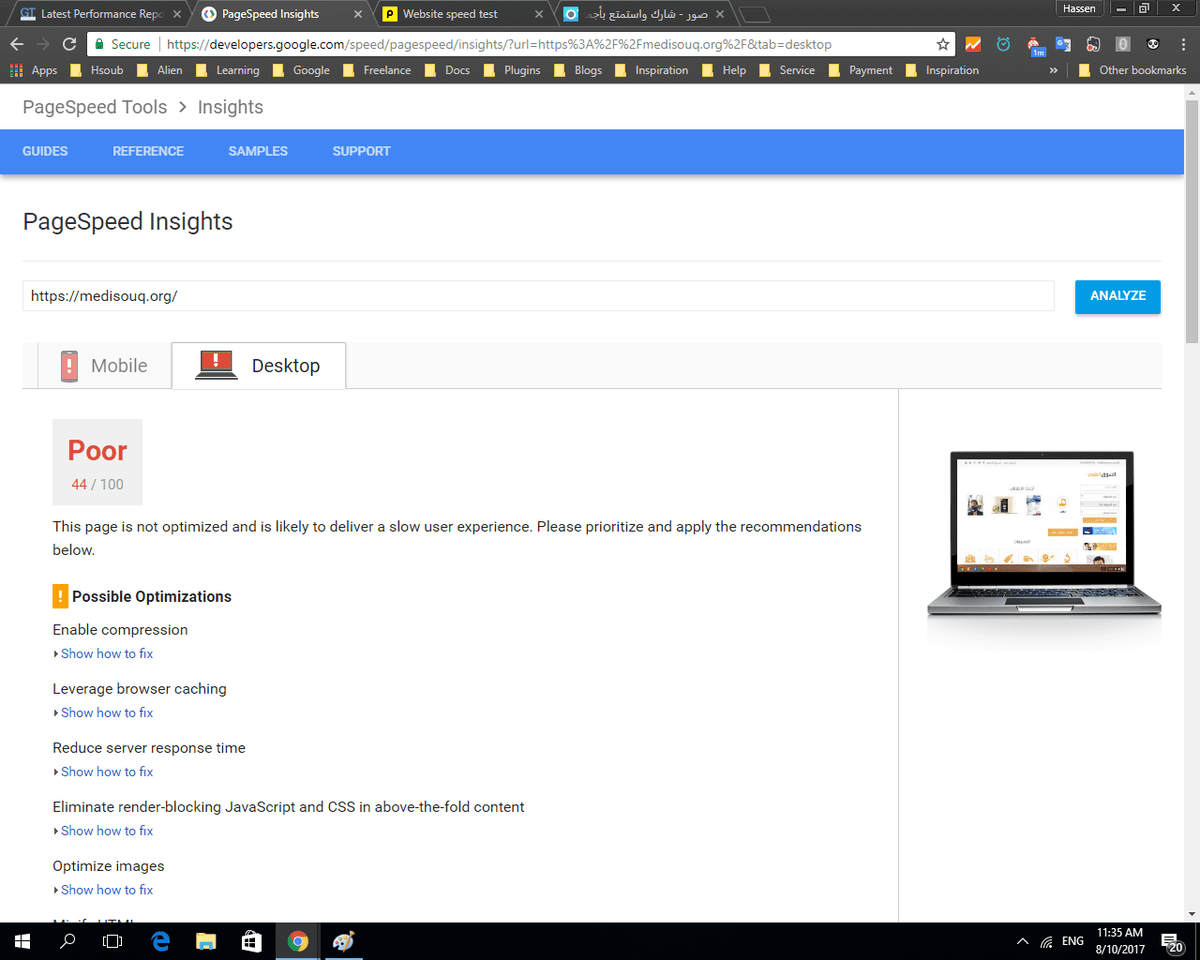Bookmark this page with star icon
The height and width of the screenshot is (960, 1200).
942,44
